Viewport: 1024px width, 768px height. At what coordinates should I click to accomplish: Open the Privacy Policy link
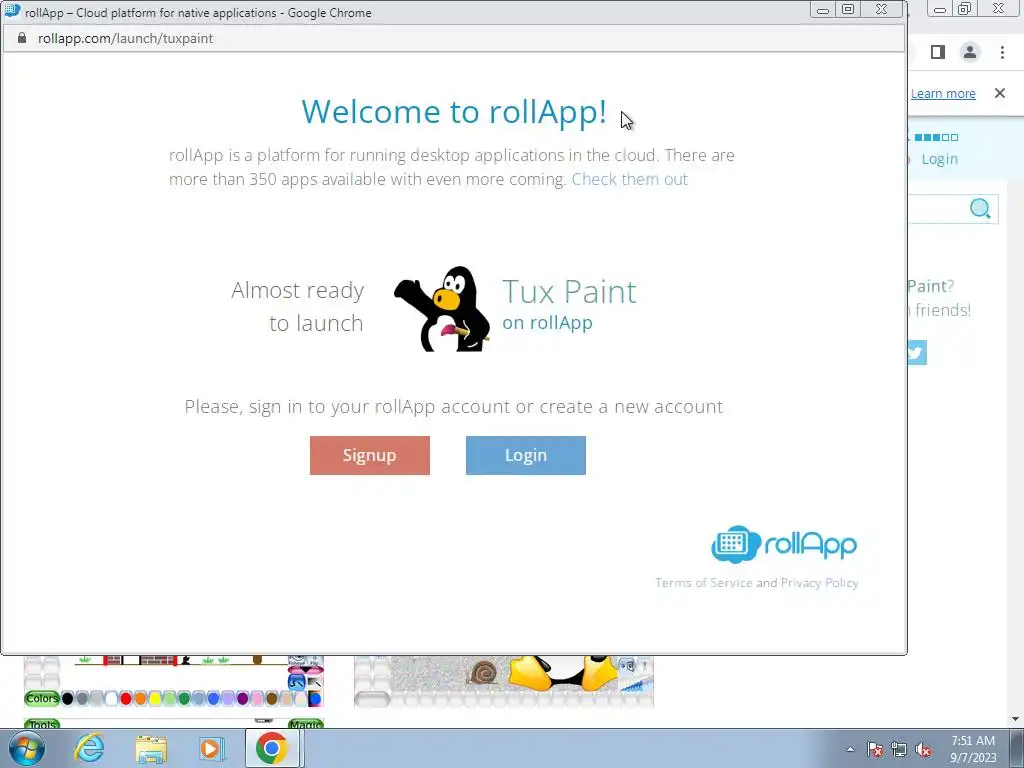pos(820,583)
